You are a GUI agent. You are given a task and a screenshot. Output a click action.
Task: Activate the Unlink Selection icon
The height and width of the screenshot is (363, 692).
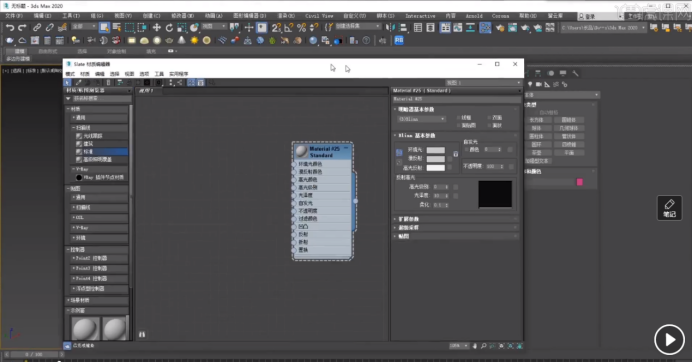[x=49, y=27]
